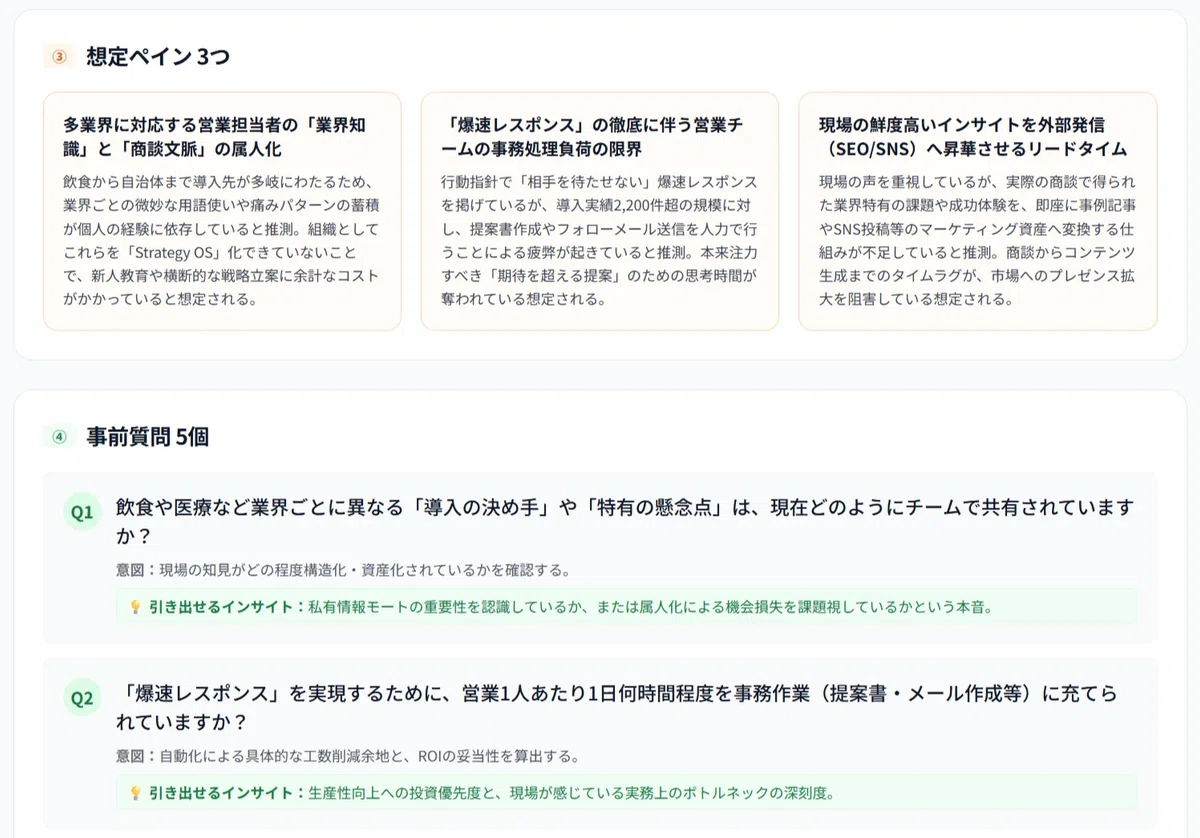Click the circled number 3 section badge
1200x838 pixels.
(59, 57)
